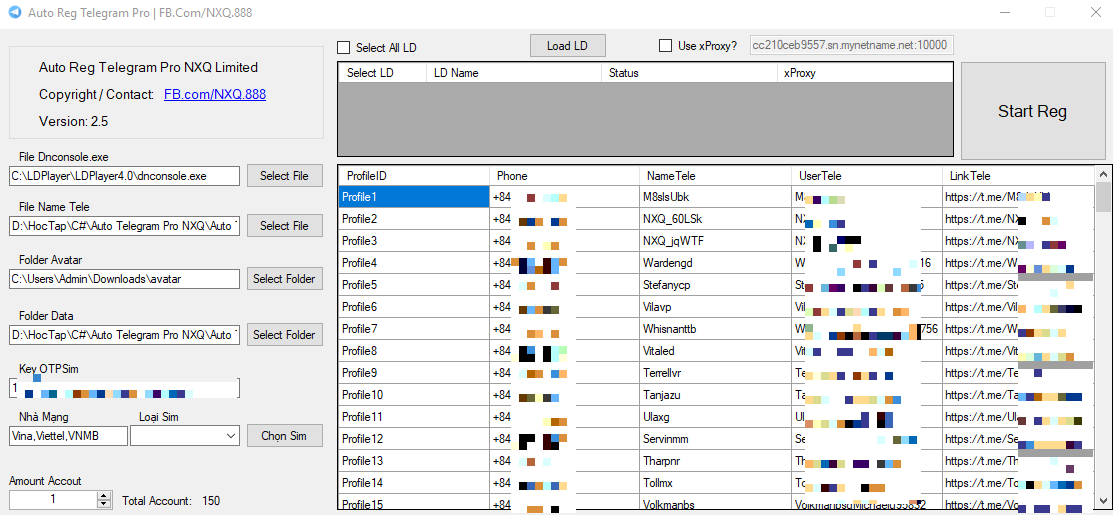Click the Servinmm name cell

coord(715,438)
